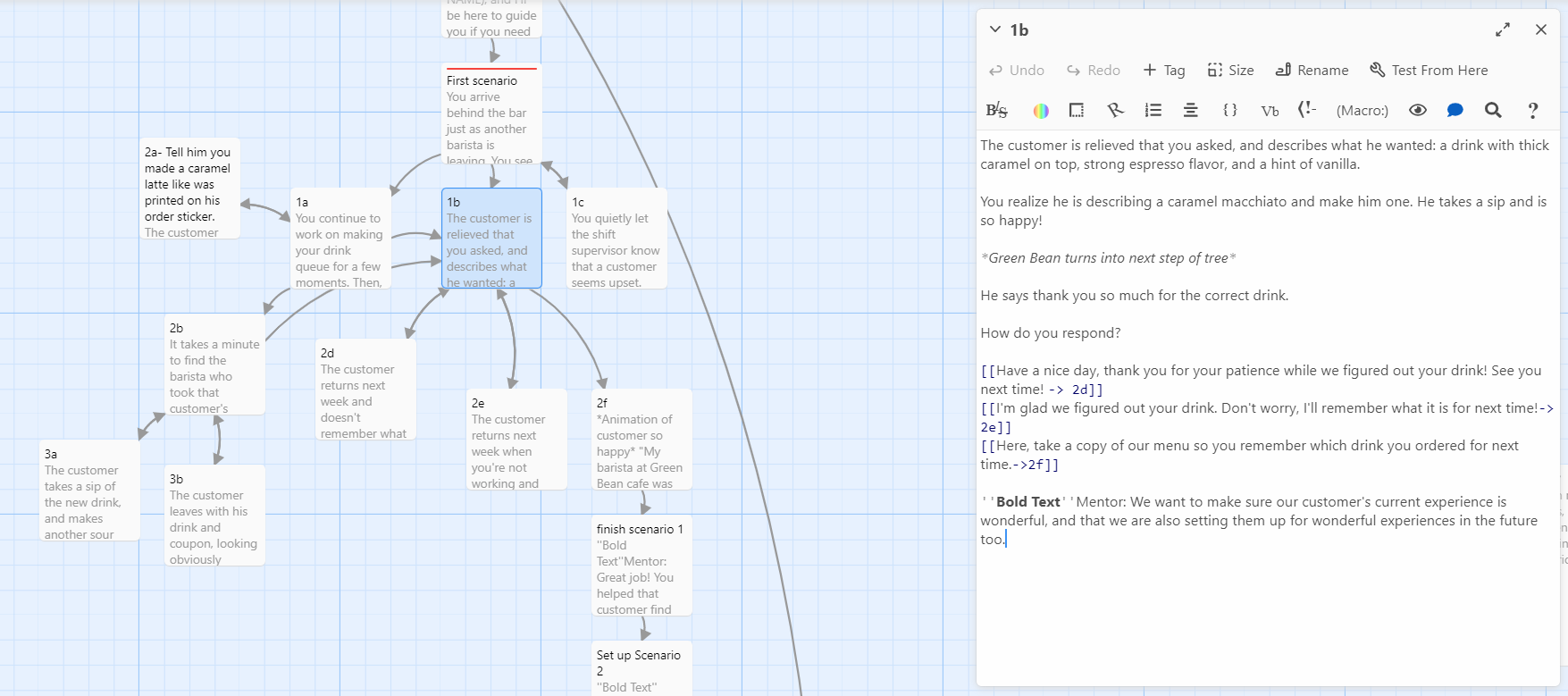Open the (Macro:) builder
The height and width of the screenshot is (696, 1568).
click(x=1363, y=111)
